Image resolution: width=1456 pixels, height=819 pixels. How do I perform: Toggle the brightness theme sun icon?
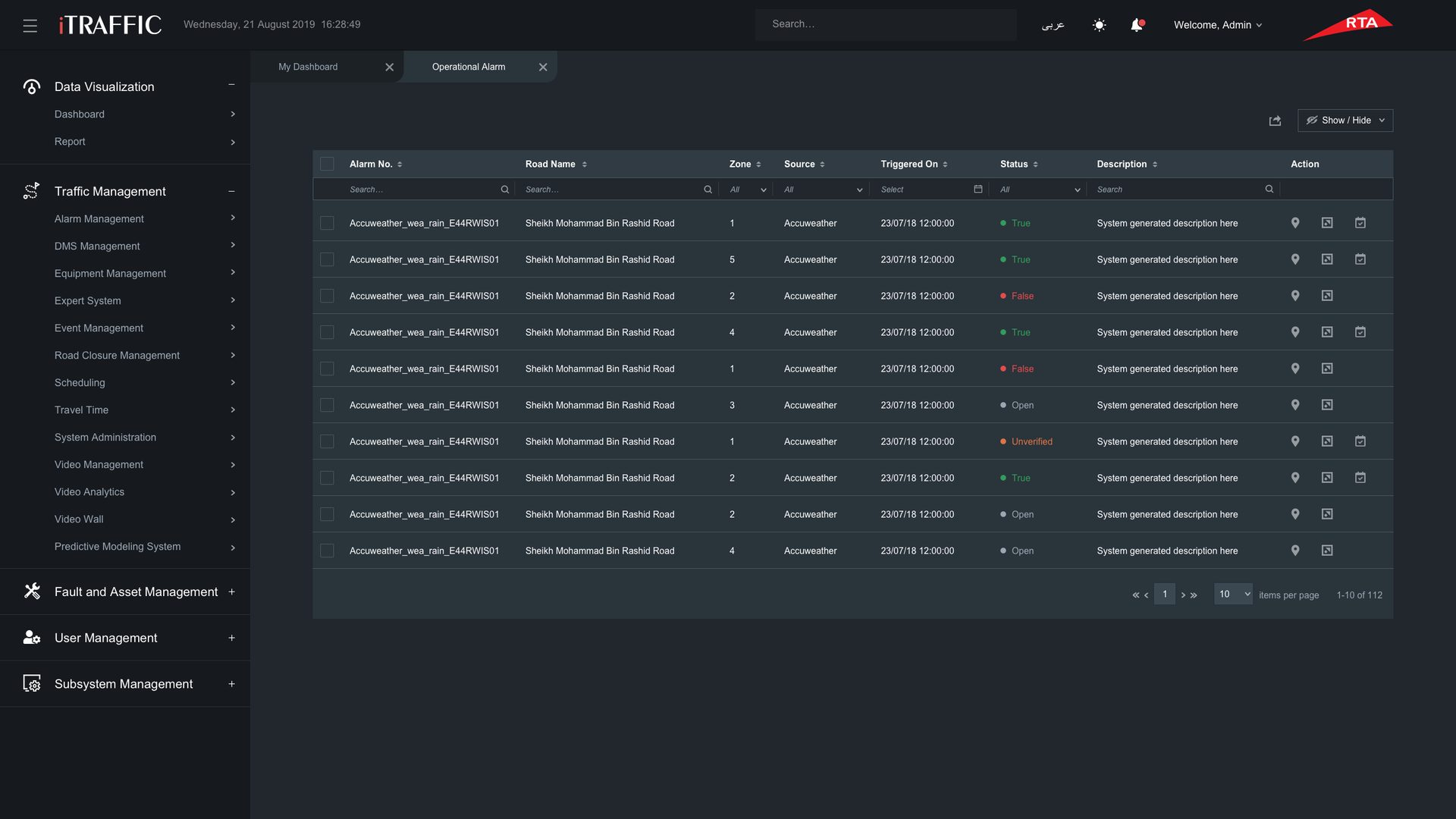(x=1099, y=25)
